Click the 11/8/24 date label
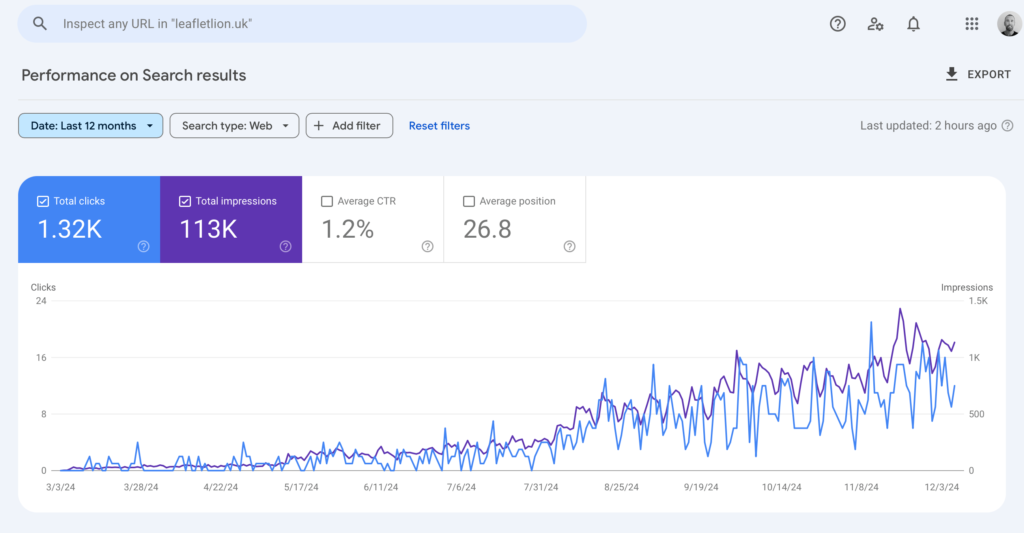This screenshot has width=1024, height=533. click(x=861, y=487)
